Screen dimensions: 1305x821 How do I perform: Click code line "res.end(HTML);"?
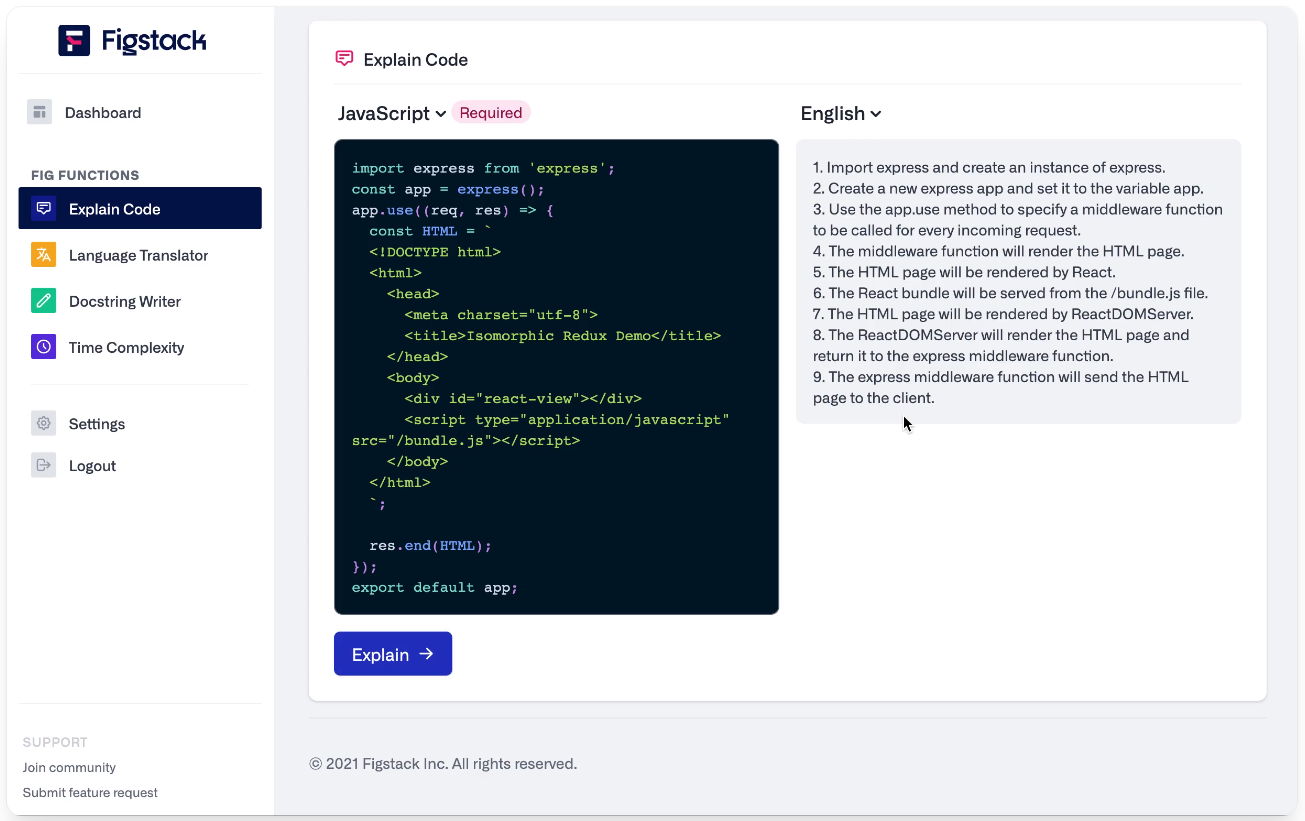(x=431, y=545)
